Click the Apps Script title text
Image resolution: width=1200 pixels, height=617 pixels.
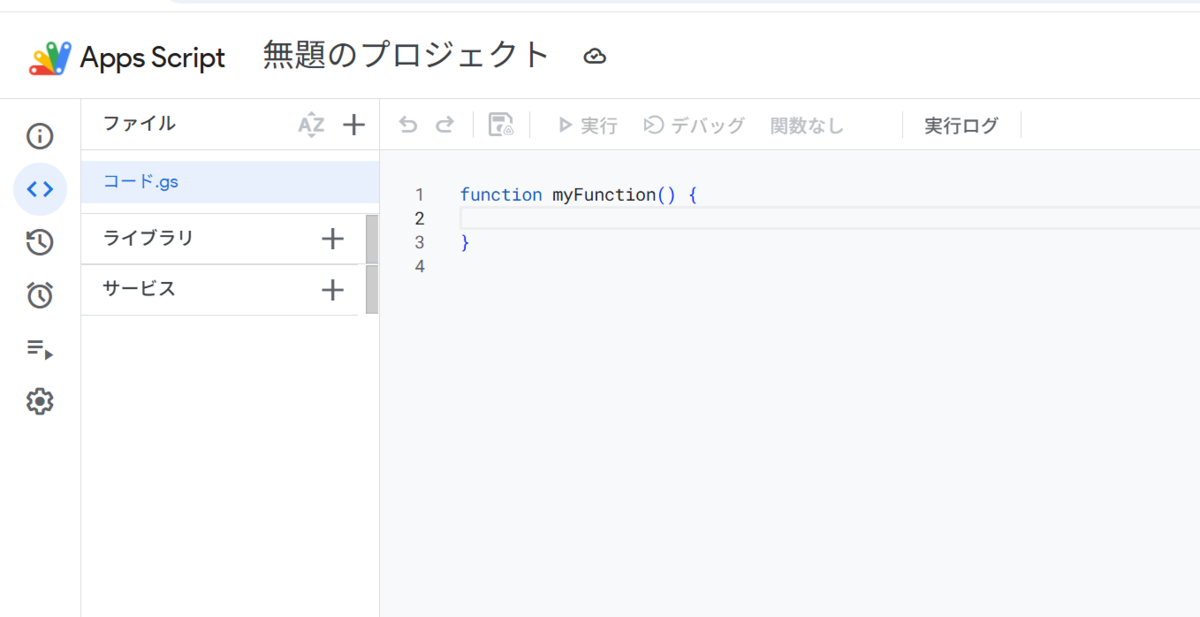(153, 58)
